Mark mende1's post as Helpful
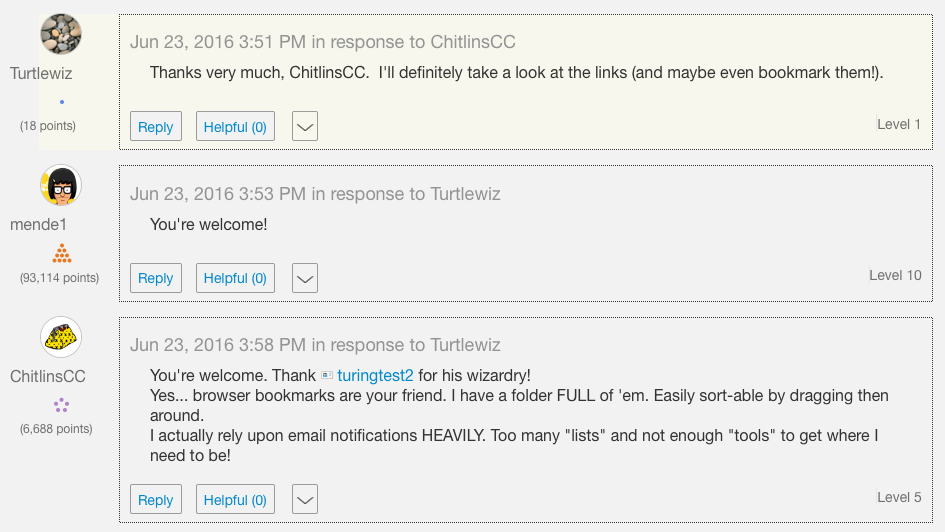 (x=235, y=278)
